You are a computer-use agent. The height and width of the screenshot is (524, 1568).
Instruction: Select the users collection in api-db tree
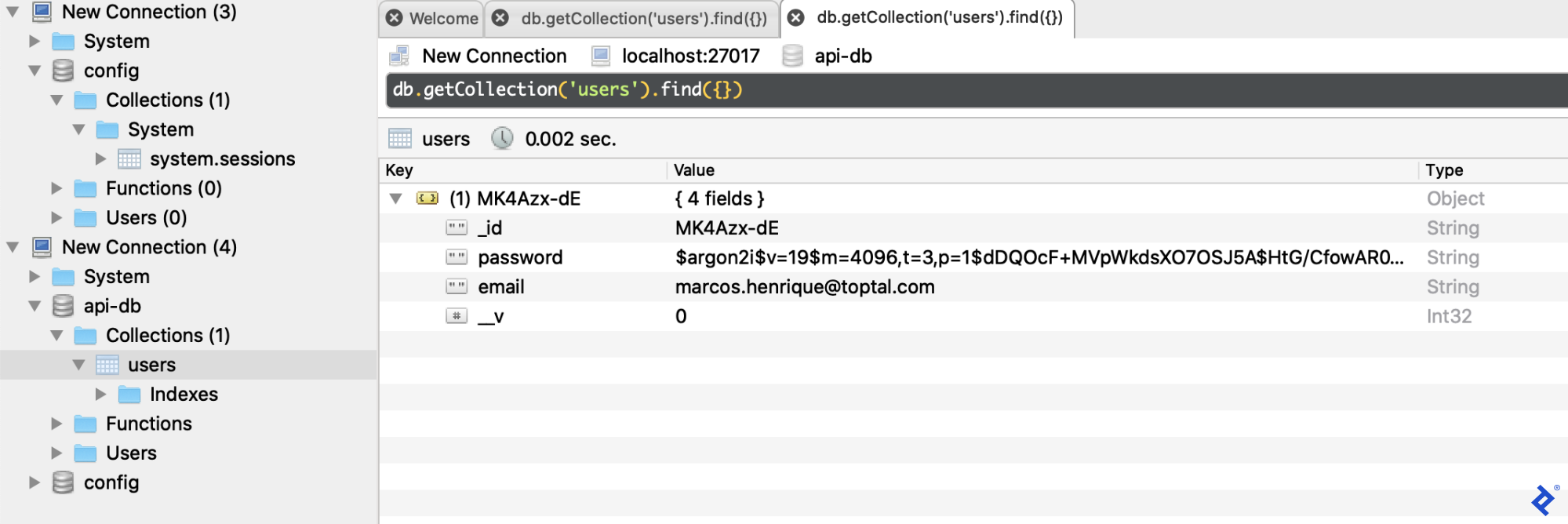pos(152,365)
